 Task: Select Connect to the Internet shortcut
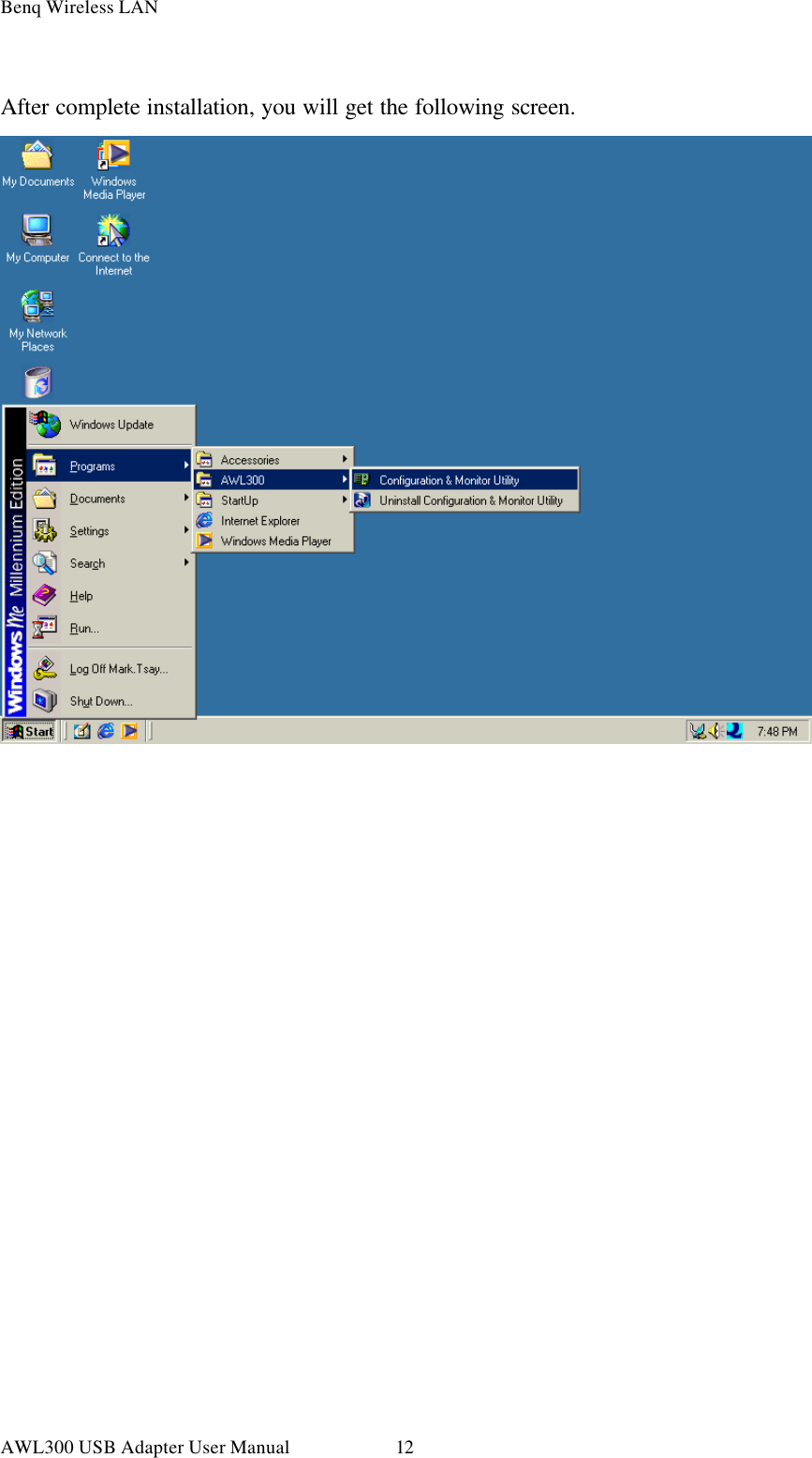[x=113, y=245]
